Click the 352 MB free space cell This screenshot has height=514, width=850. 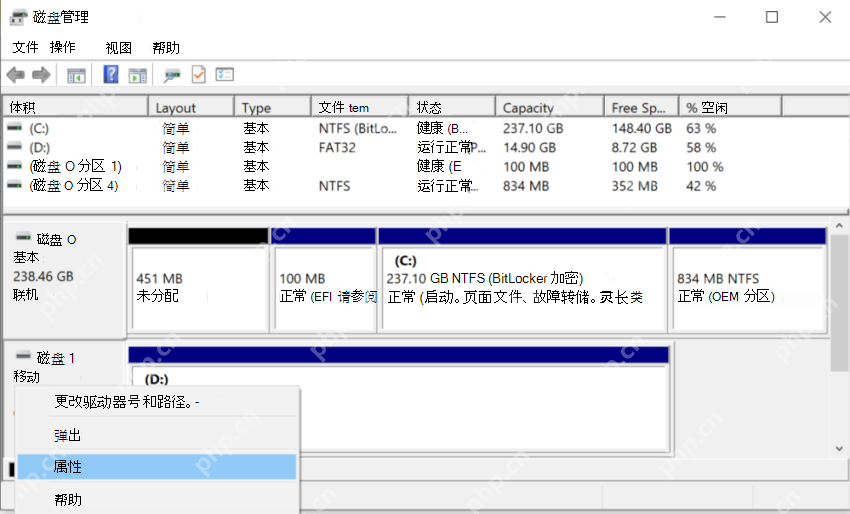coord(635,186)
